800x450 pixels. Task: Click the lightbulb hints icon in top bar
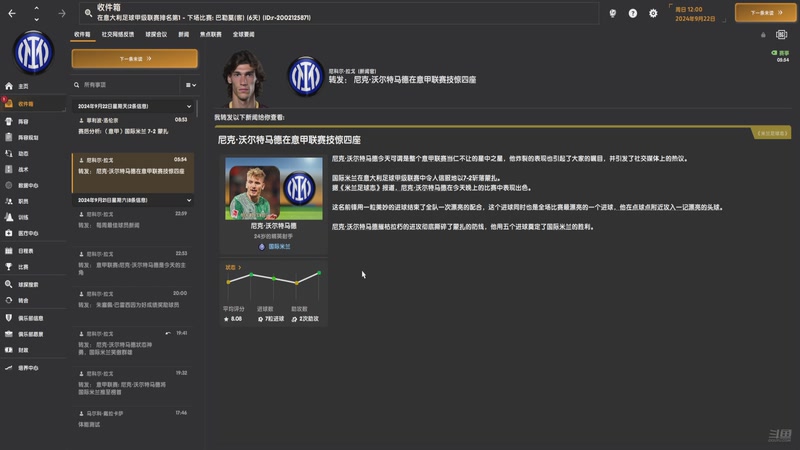613,13
